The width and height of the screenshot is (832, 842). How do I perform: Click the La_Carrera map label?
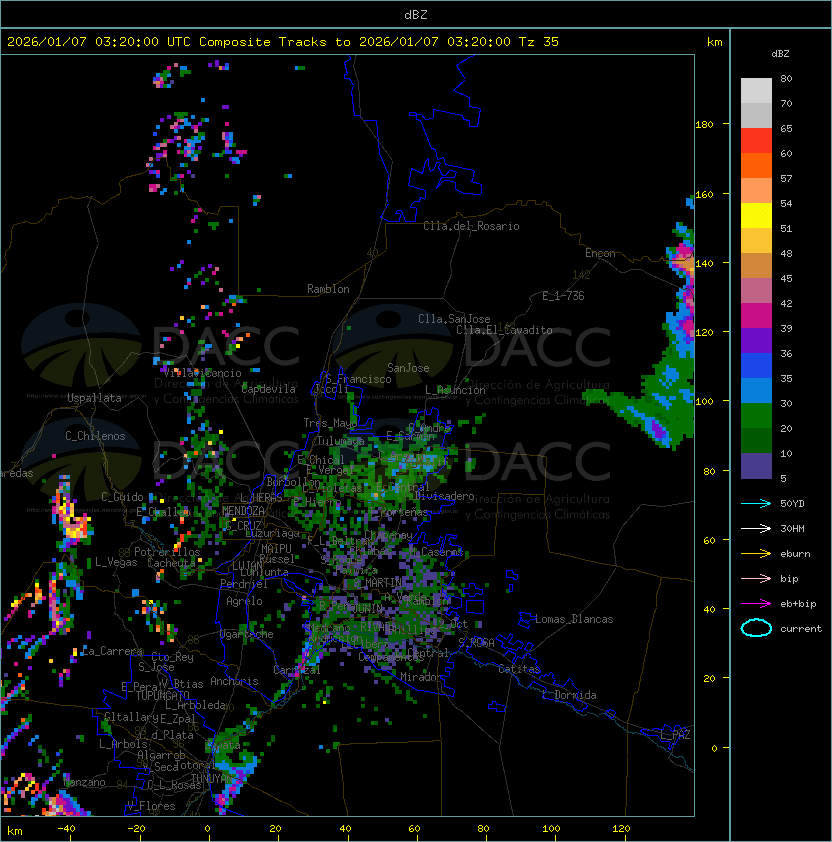click(x=112, y=651)
